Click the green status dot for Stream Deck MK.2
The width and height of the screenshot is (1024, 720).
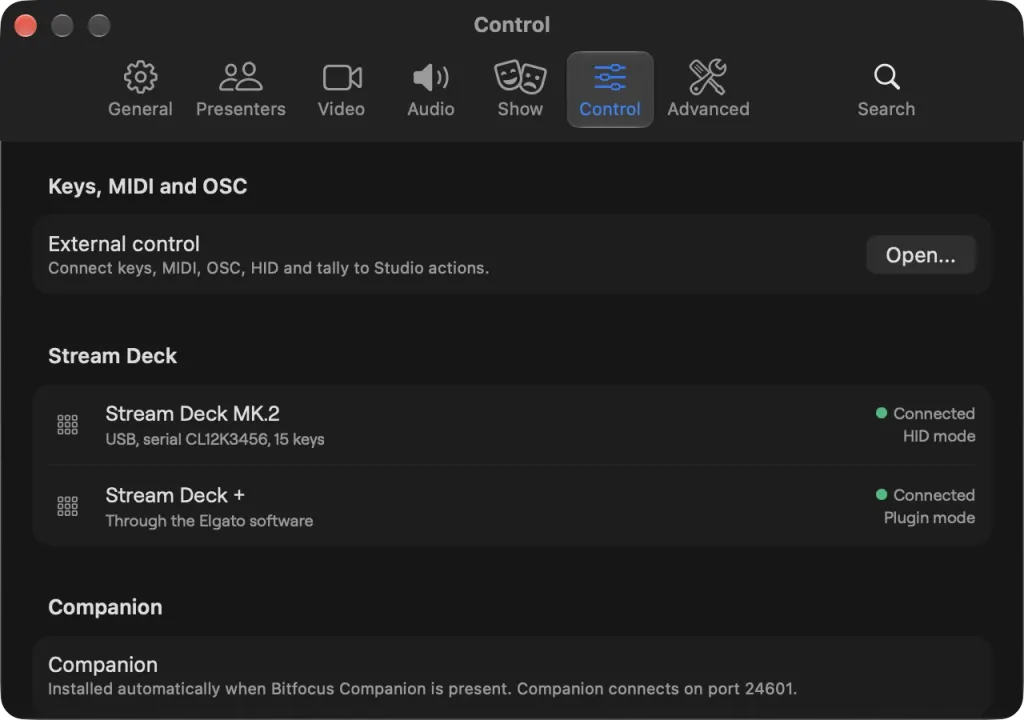tap(881, 413)
